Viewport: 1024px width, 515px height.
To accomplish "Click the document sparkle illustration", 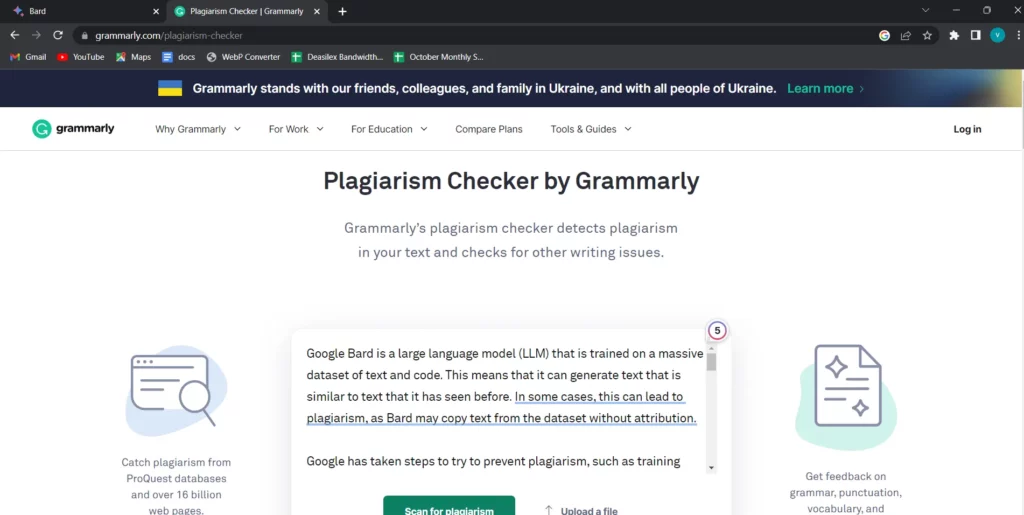I will point(847,396).
